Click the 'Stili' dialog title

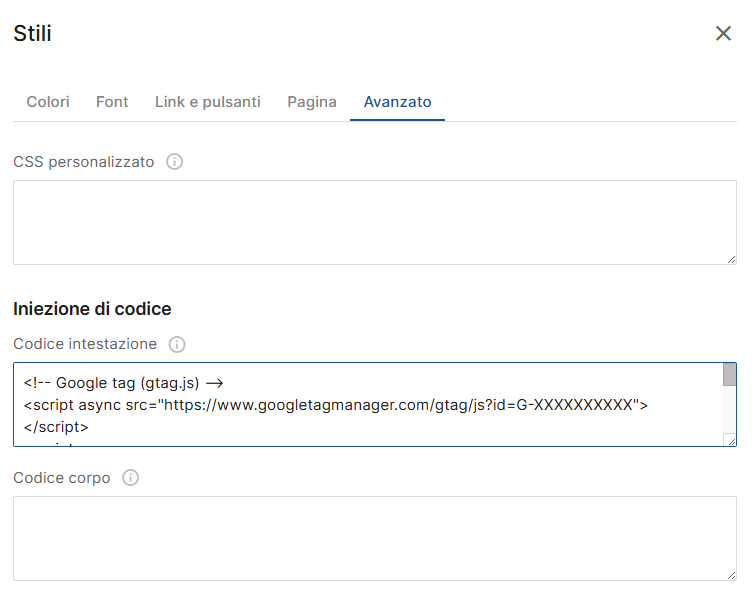[x=32, y=34]
